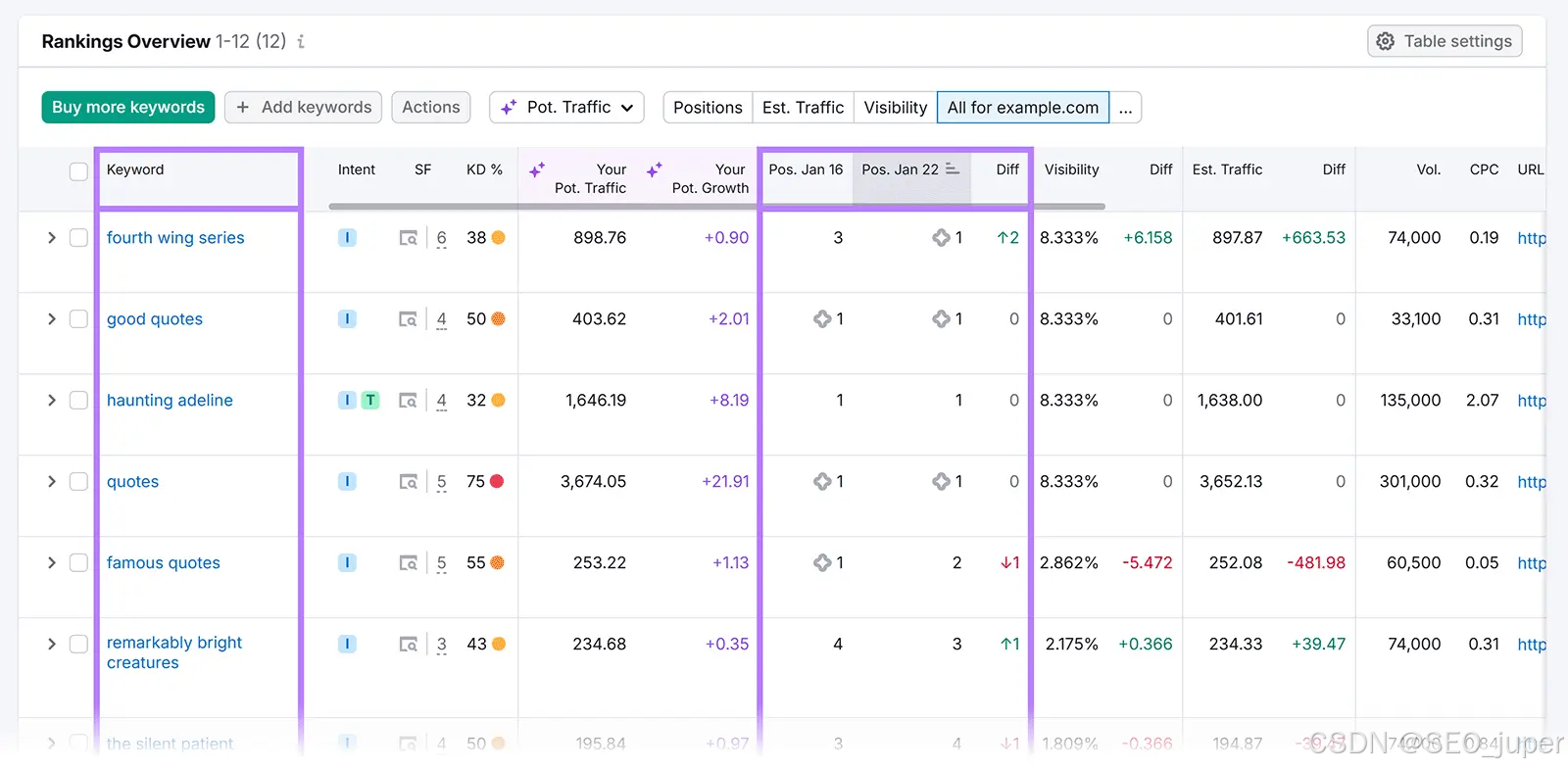The width and height of the screenshot is (1568, 770).
Task: Expand the quotes row
Action: [51, 481]
